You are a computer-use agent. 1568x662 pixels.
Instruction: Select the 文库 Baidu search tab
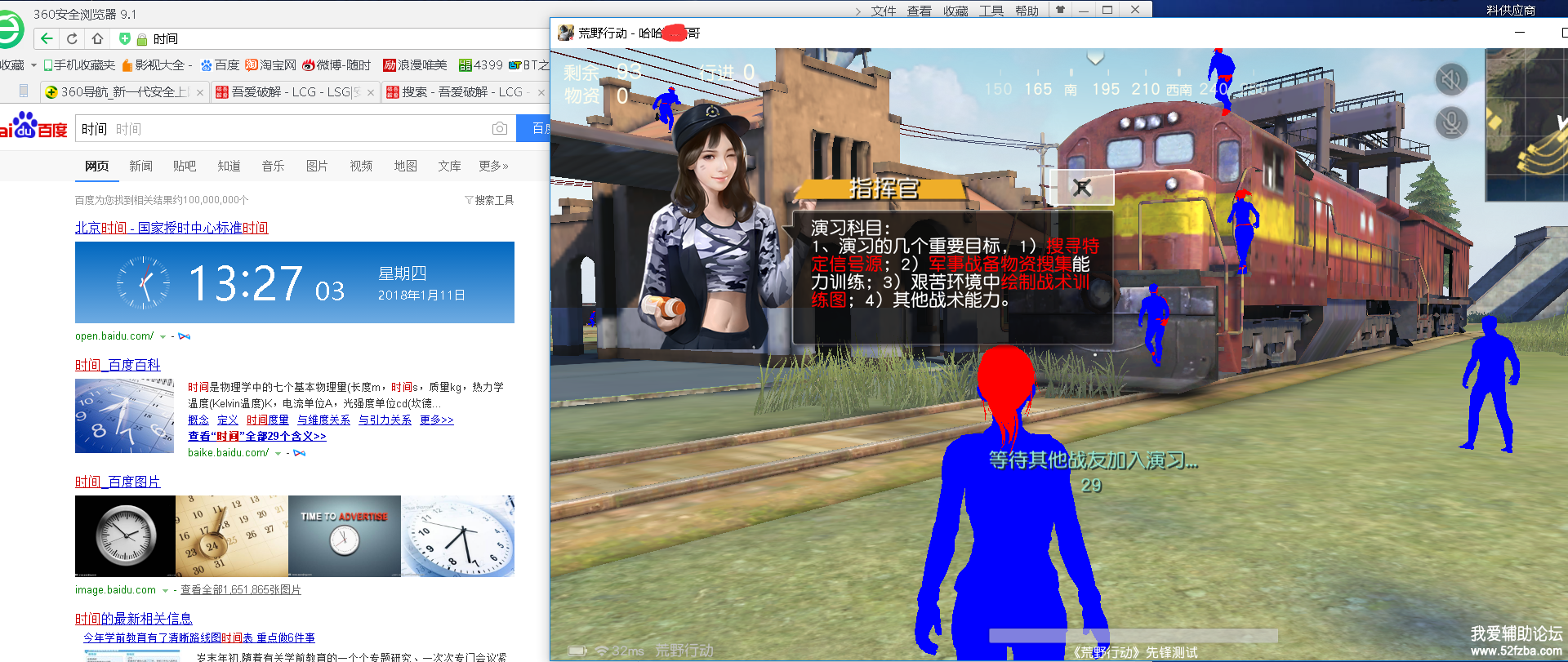click(x=449, y=166)
